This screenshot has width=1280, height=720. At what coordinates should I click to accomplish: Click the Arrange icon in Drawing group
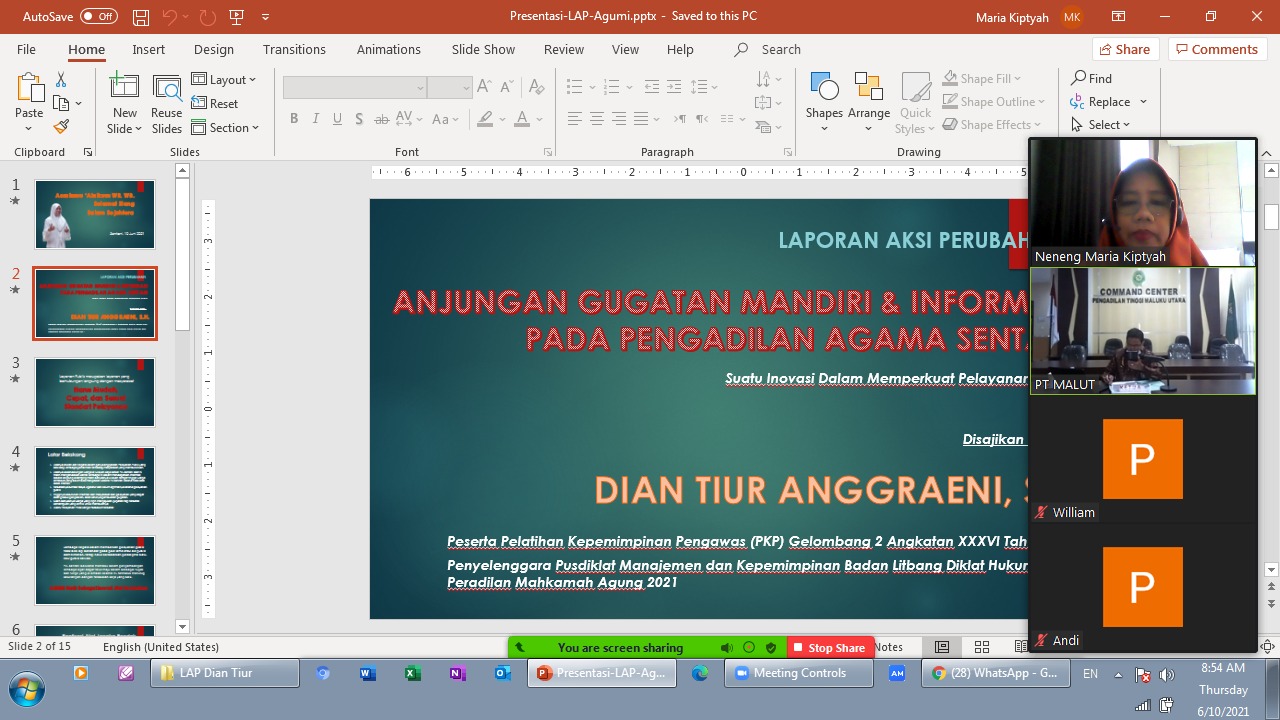click(868, 95)
